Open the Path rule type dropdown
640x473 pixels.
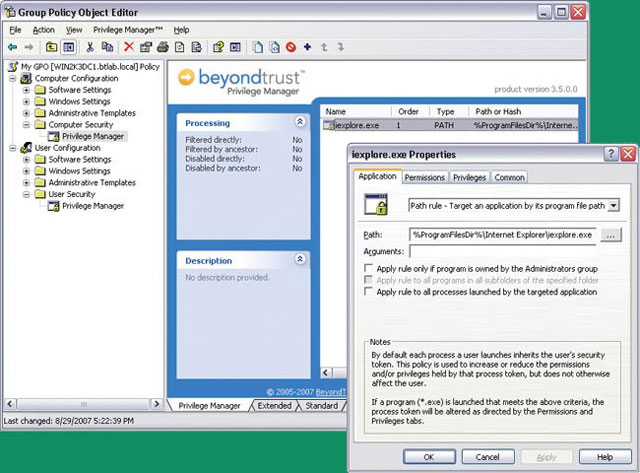tap(613, 206)
